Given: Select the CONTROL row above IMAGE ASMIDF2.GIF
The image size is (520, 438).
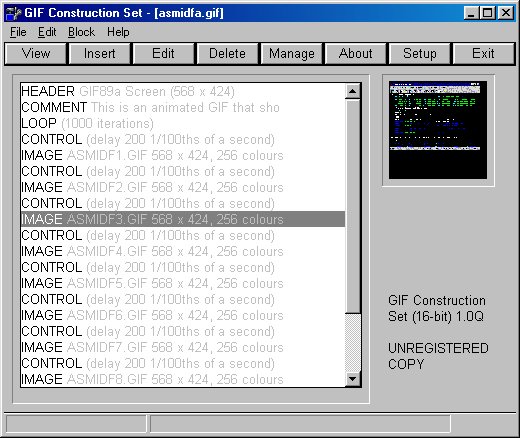Looking at the screenshot, I should [x=183, y=171].
